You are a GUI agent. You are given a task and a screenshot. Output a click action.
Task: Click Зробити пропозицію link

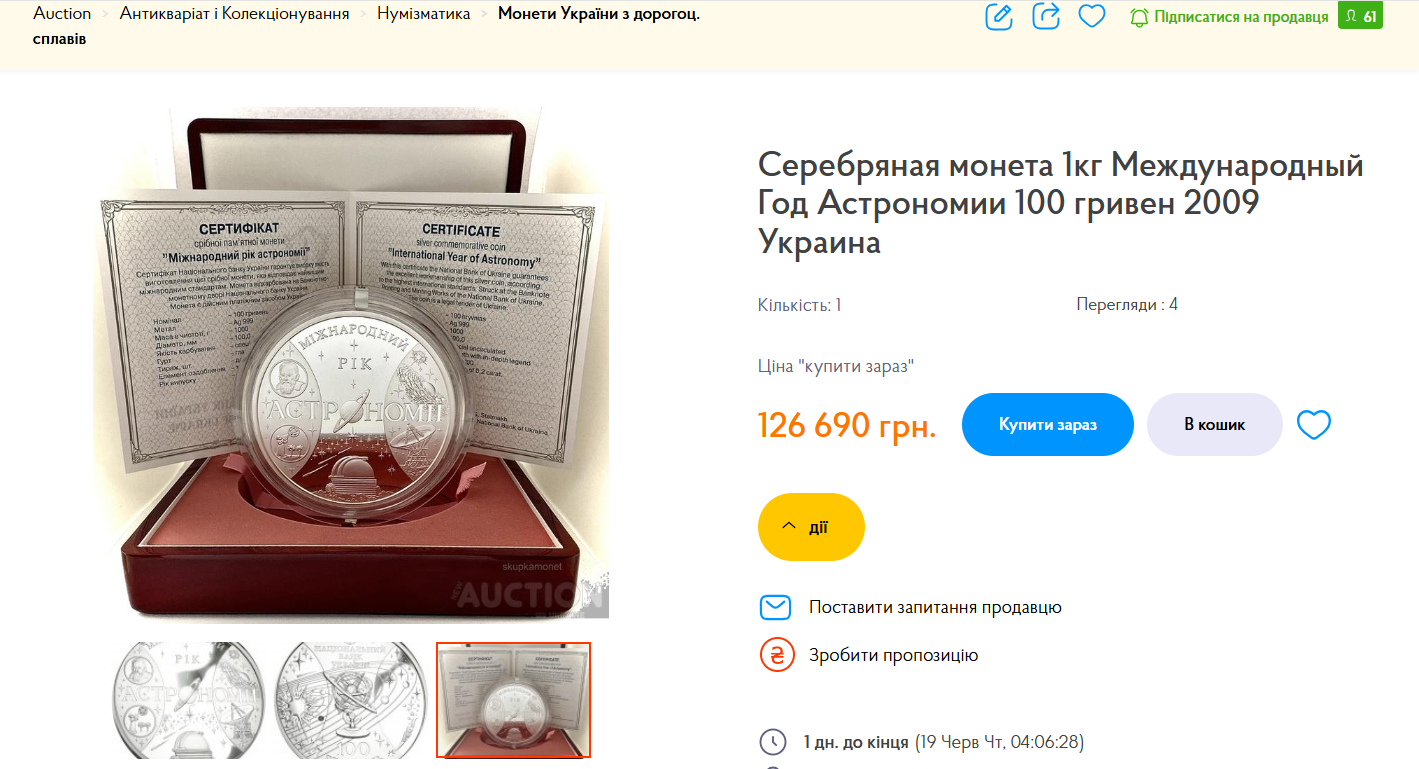pos(893,655)
